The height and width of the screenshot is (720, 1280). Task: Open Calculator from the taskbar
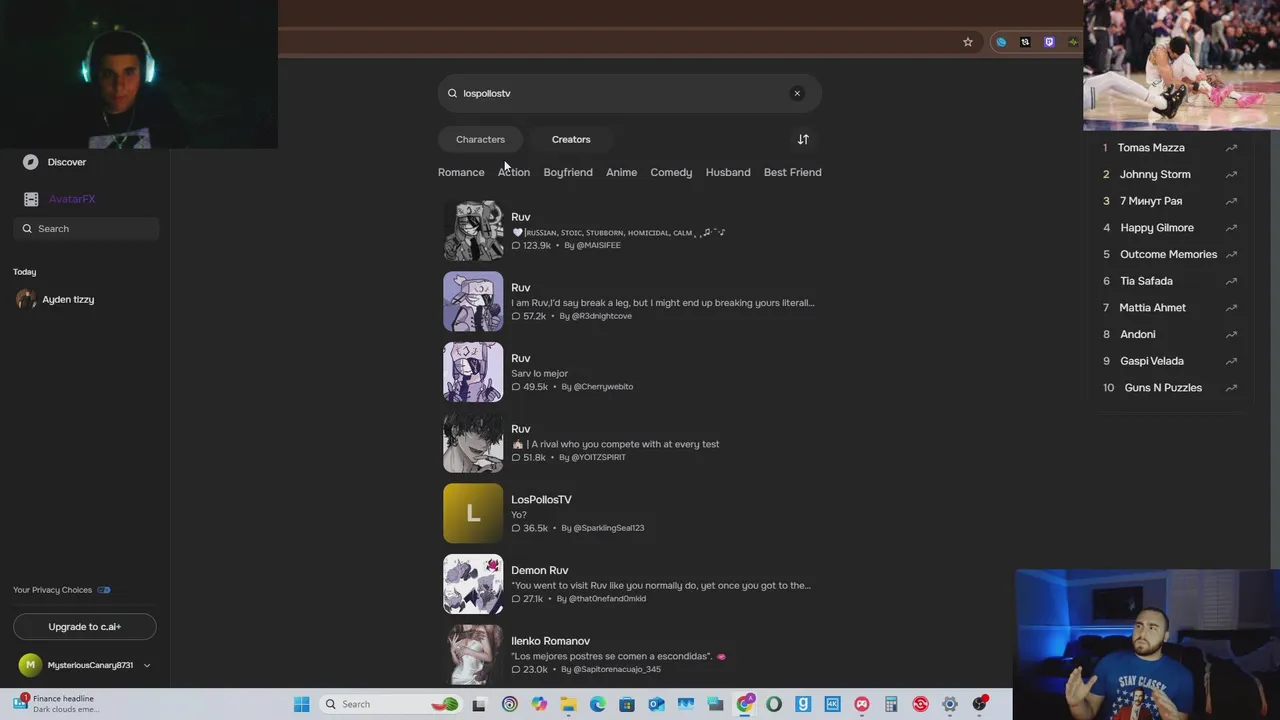click(x=891, y=704)
